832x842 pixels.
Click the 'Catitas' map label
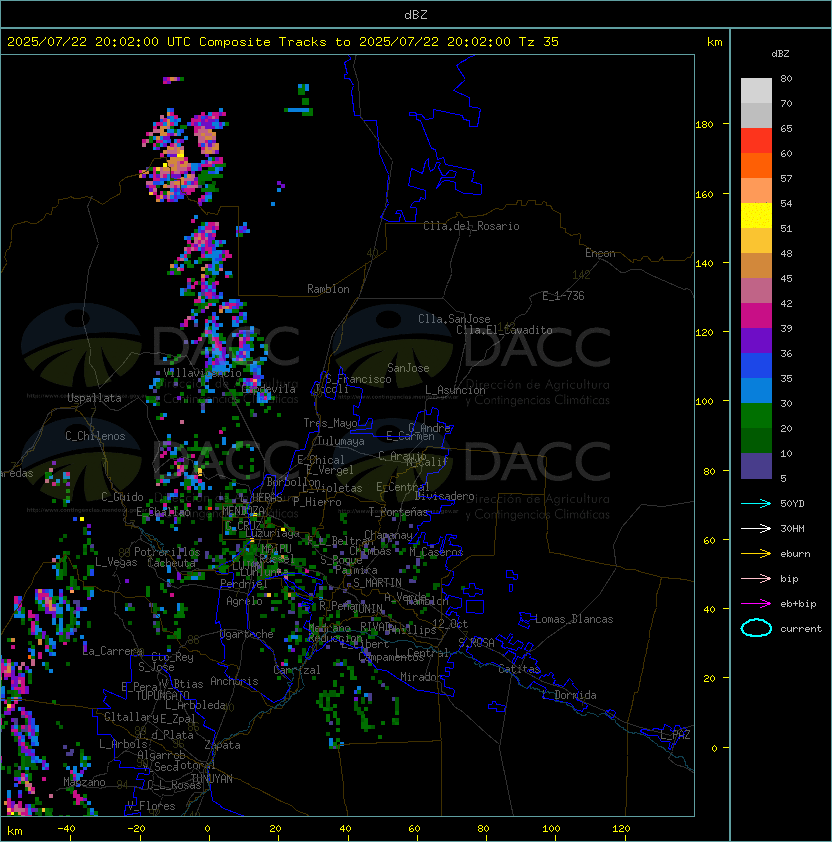point(519,669)
